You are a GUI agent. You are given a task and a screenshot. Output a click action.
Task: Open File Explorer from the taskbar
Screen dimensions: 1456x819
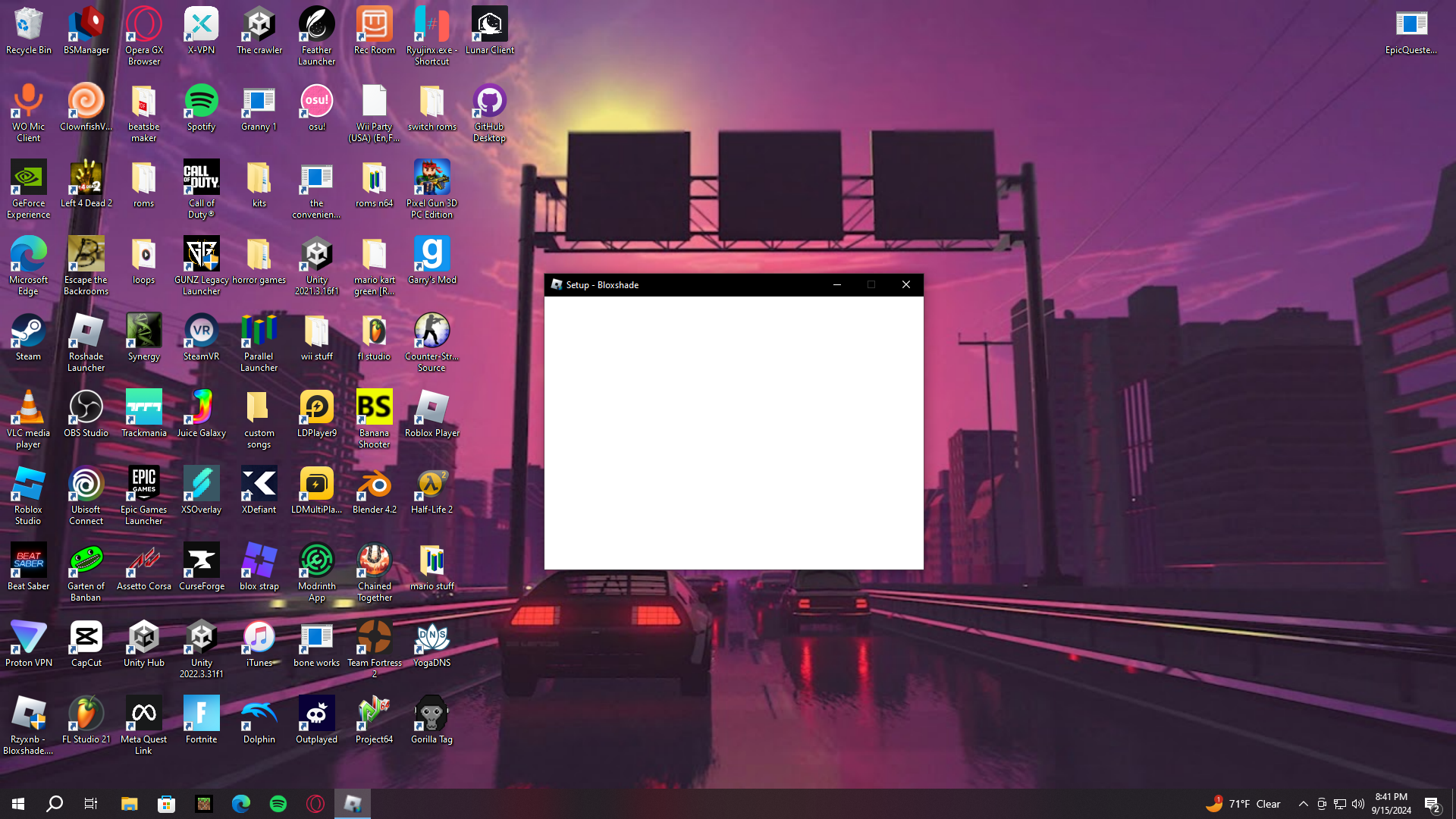[x=129, y=804]
